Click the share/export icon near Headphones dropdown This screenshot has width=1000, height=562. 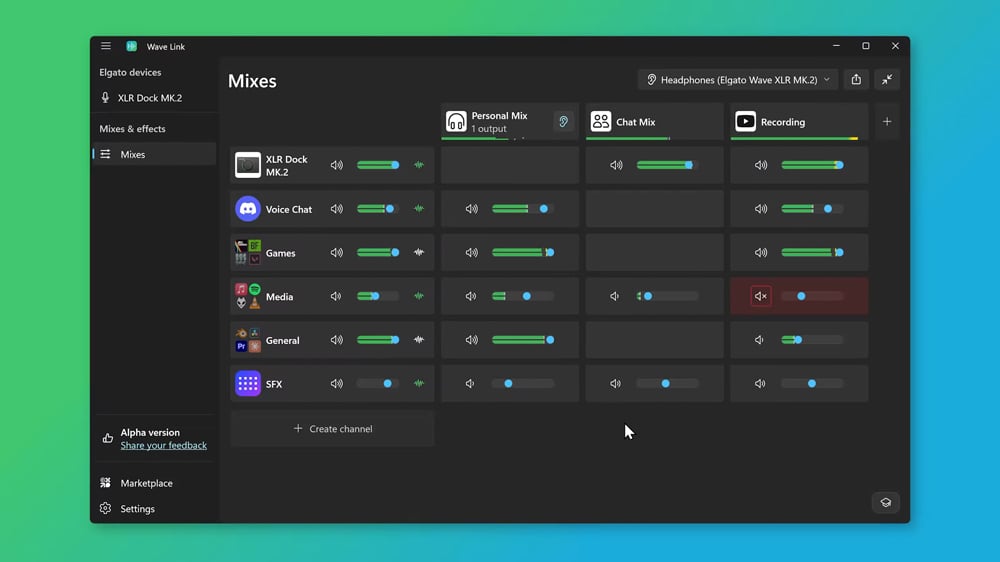[856, 80]
